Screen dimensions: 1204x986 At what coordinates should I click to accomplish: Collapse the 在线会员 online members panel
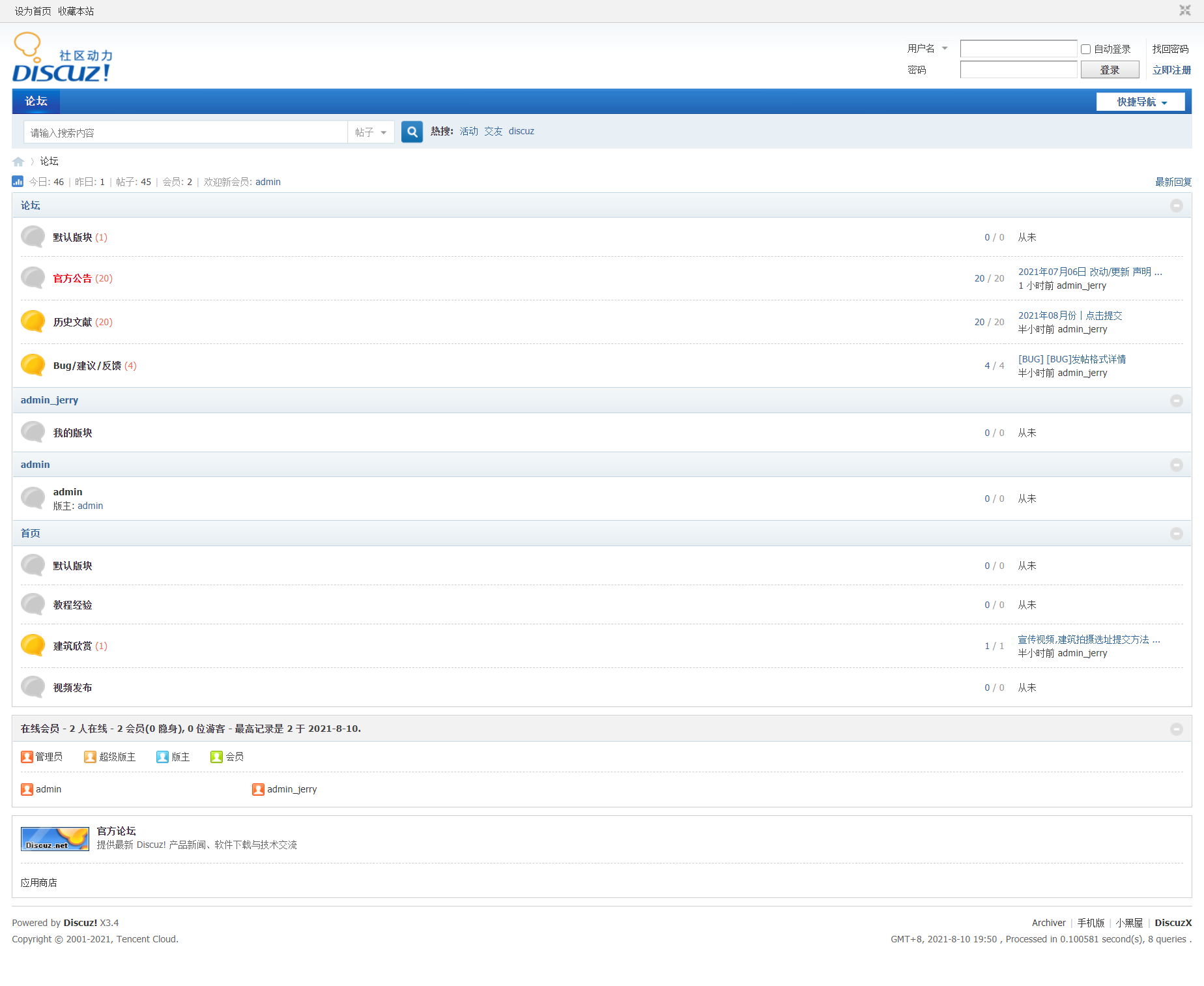click(1176, 729)
